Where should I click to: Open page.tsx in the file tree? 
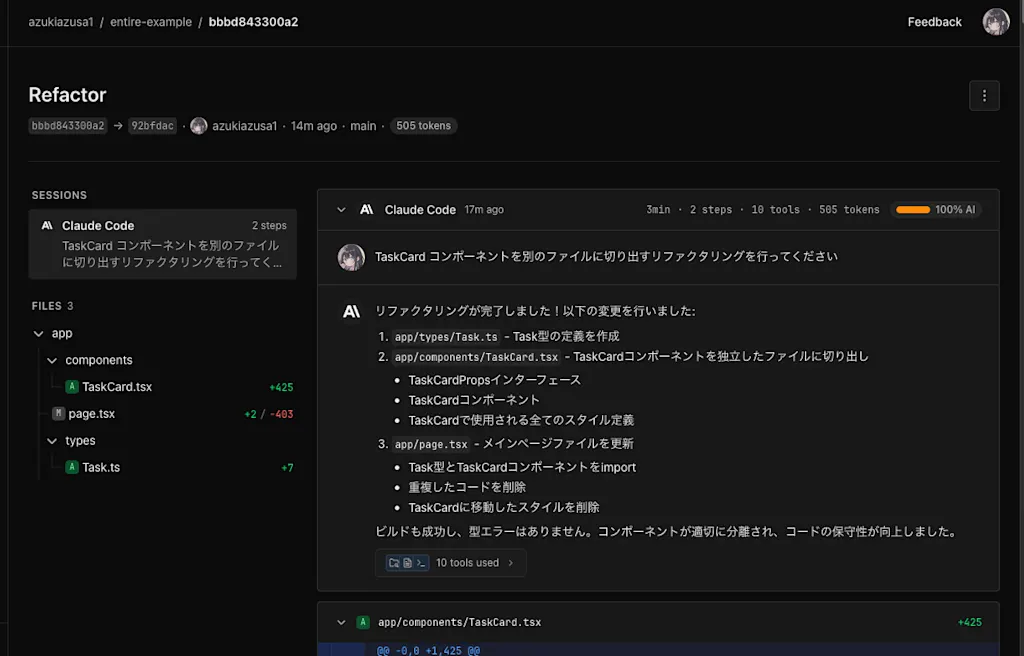(91, 414)
